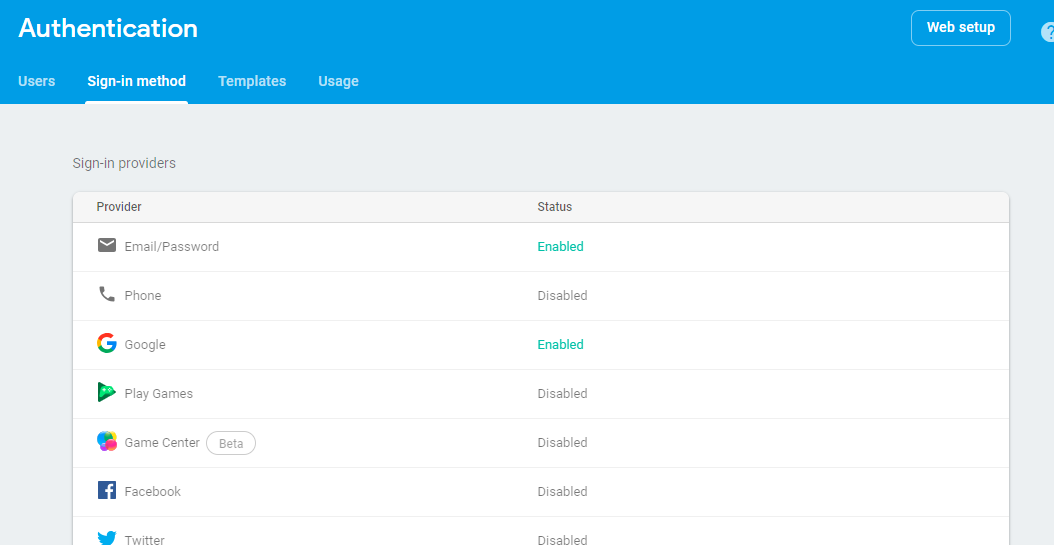
Task: Click the Status column header
Action: [x=555, y=207]
